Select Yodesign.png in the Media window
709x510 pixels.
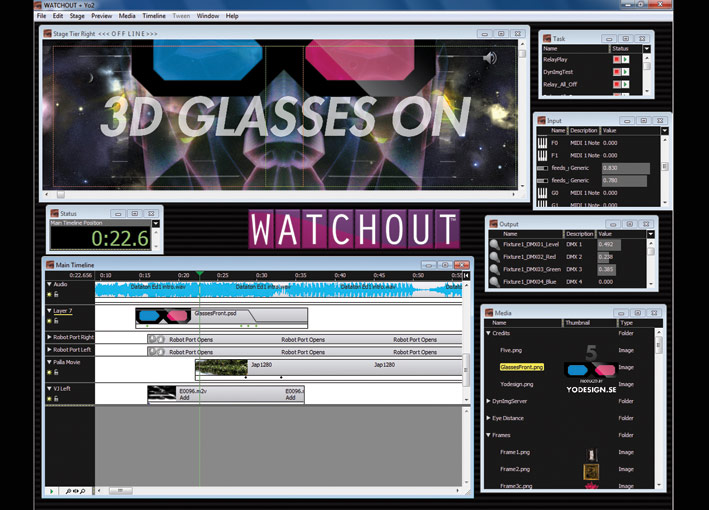(516, 384)
